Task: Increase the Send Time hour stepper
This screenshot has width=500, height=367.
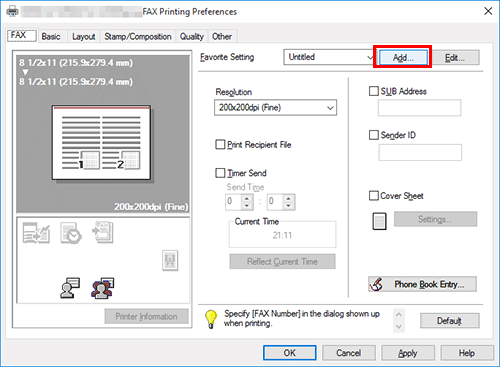Action: point(247,198)
